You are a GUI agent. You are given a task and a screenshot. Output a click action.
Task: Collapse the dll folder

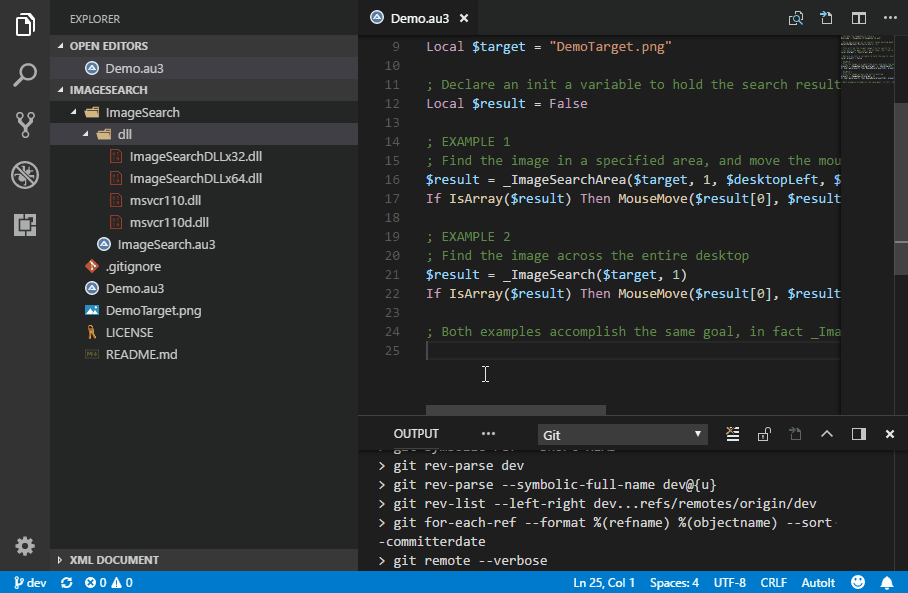(x=204, y=134)
